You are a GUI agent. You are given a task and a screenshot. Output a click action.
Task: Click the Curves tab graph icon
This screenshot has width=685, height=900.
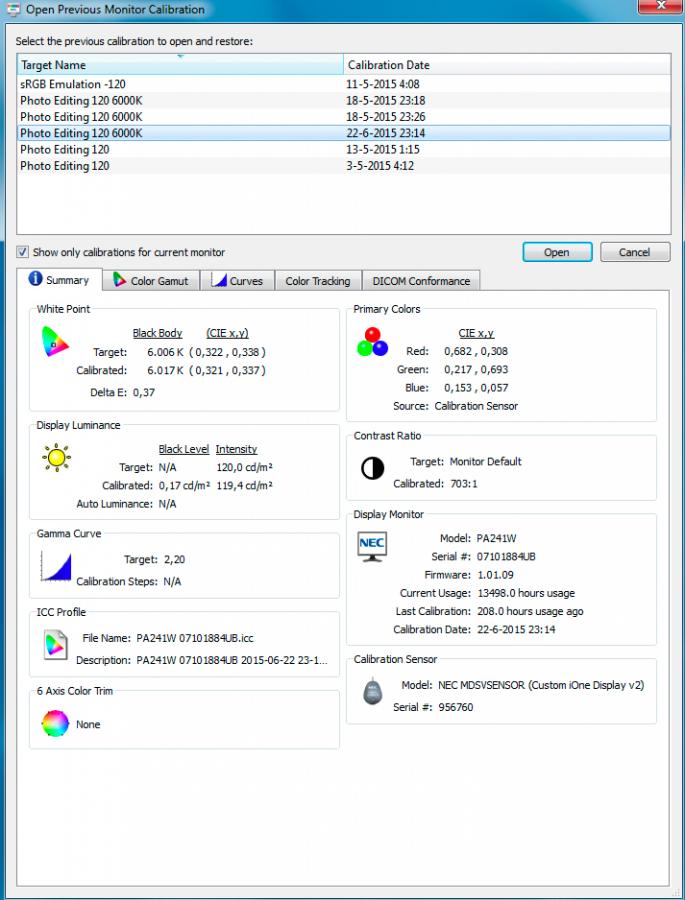(x=219, y=280)
